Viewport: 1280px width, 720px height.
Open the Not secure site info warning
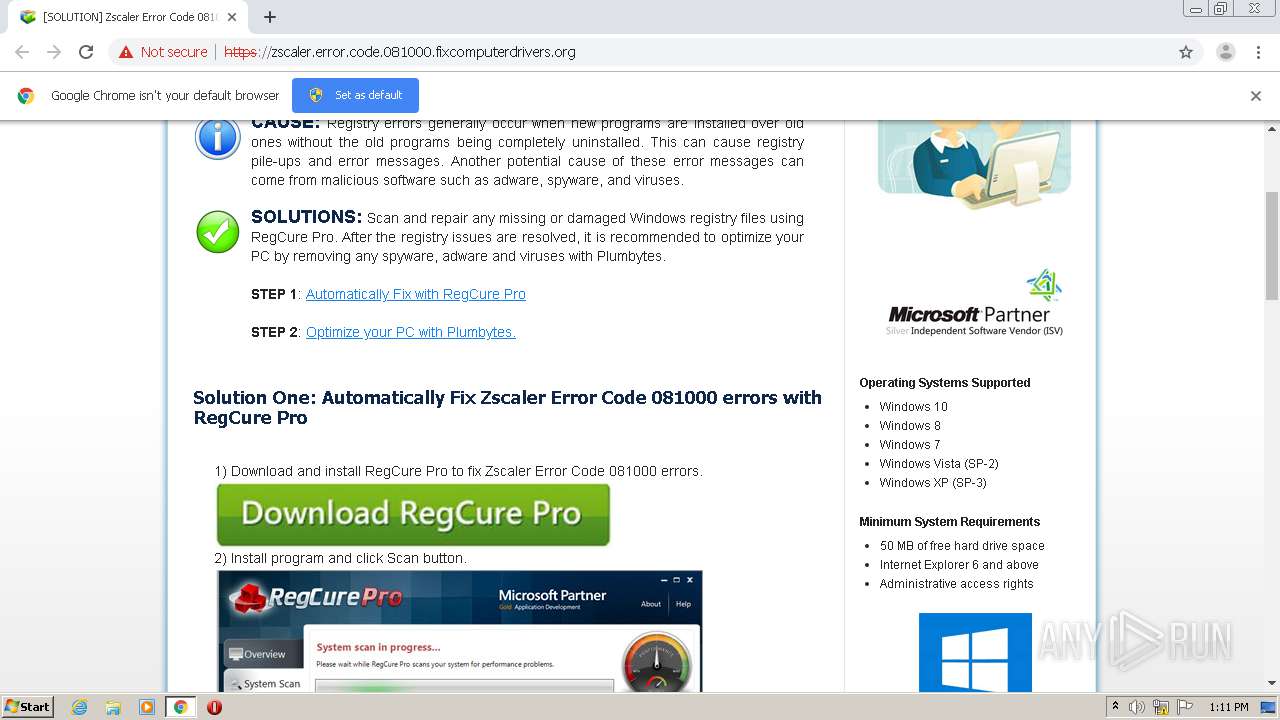click(163, 52)
